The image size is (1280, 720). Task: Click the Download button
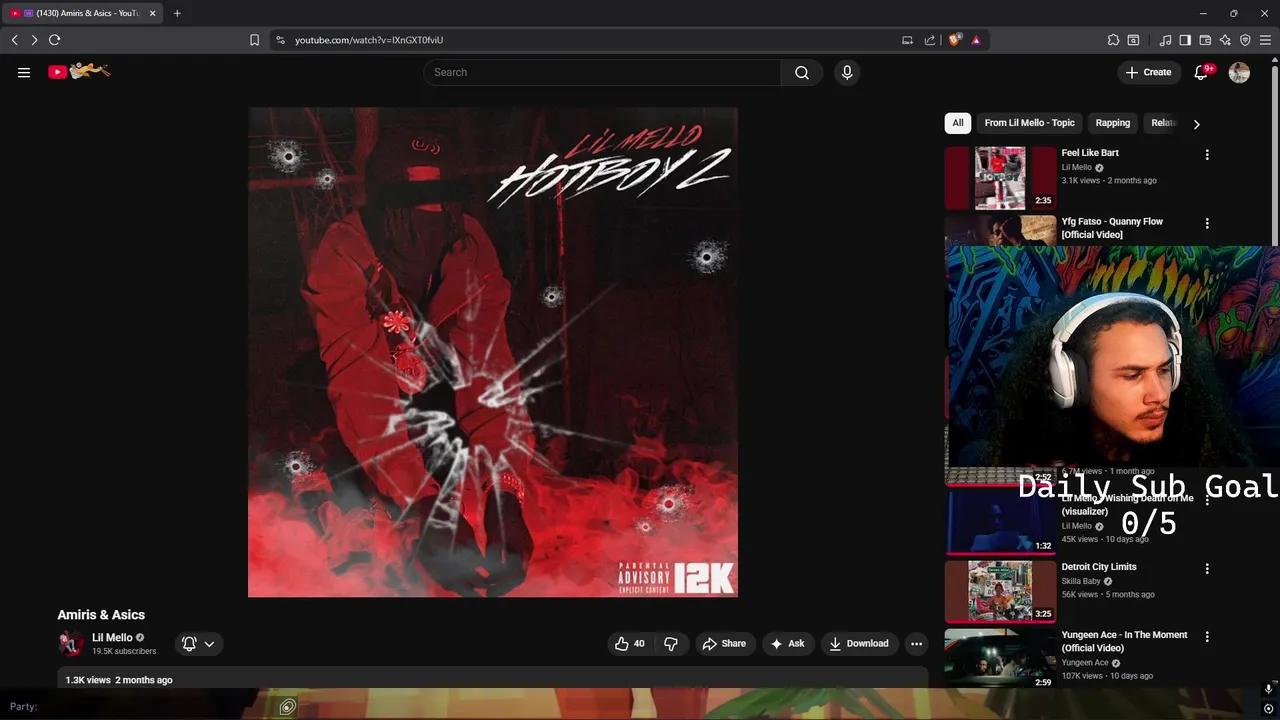(x=859, y=644)
